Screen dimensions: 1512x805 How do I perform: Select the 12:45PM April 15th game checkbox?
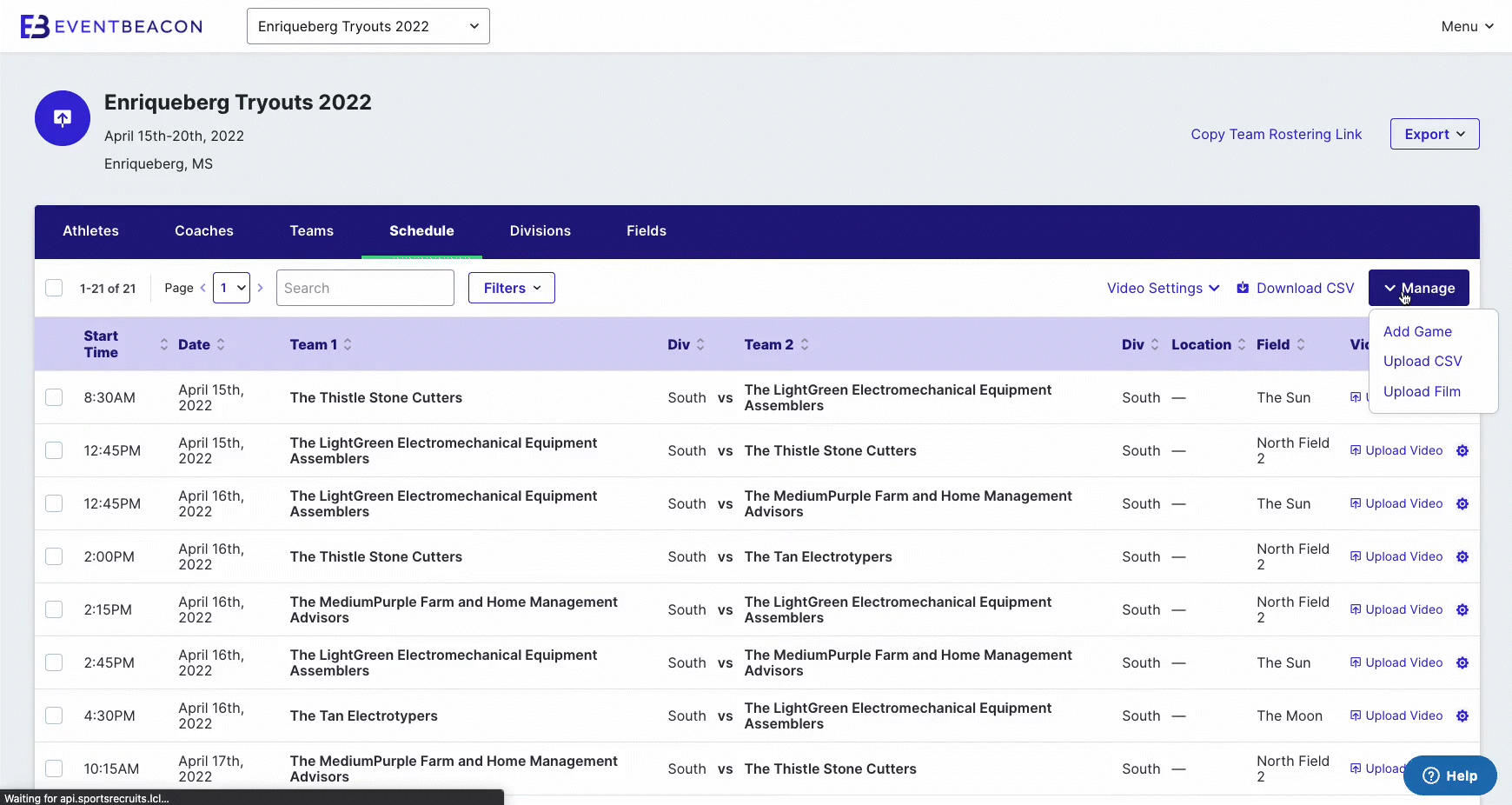pyautogui.click(x=54, y=450)
